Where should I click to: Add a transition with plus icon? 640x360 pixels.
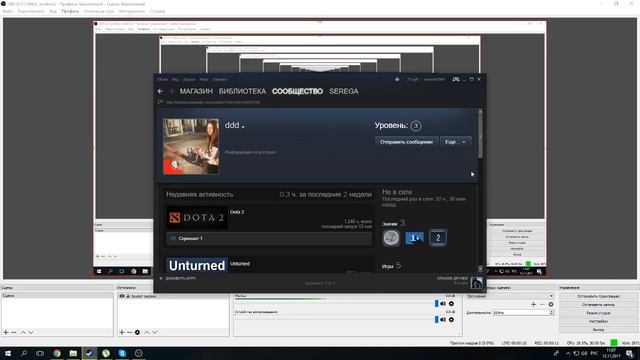click(533, 304)
